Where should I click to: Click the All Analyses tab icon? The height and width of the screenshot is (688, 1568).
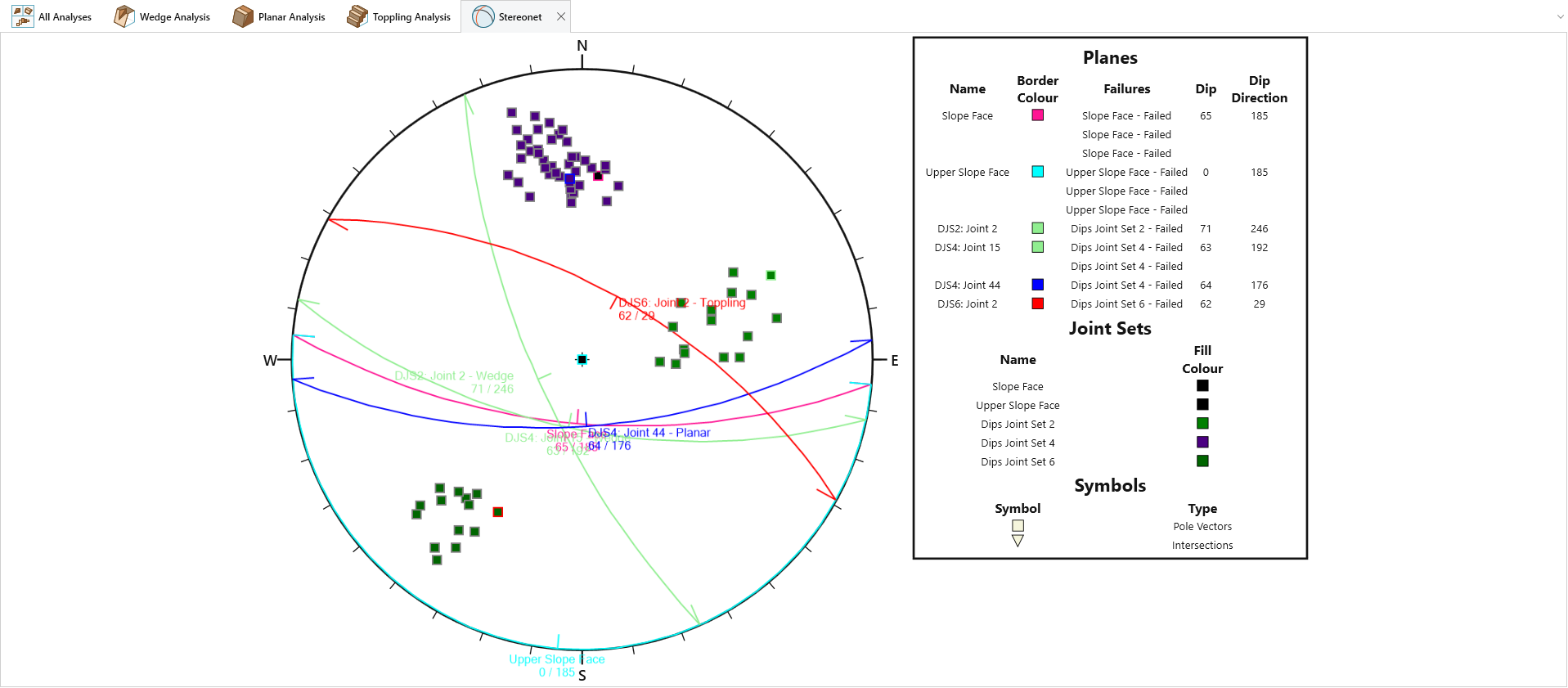coord(23,16)
